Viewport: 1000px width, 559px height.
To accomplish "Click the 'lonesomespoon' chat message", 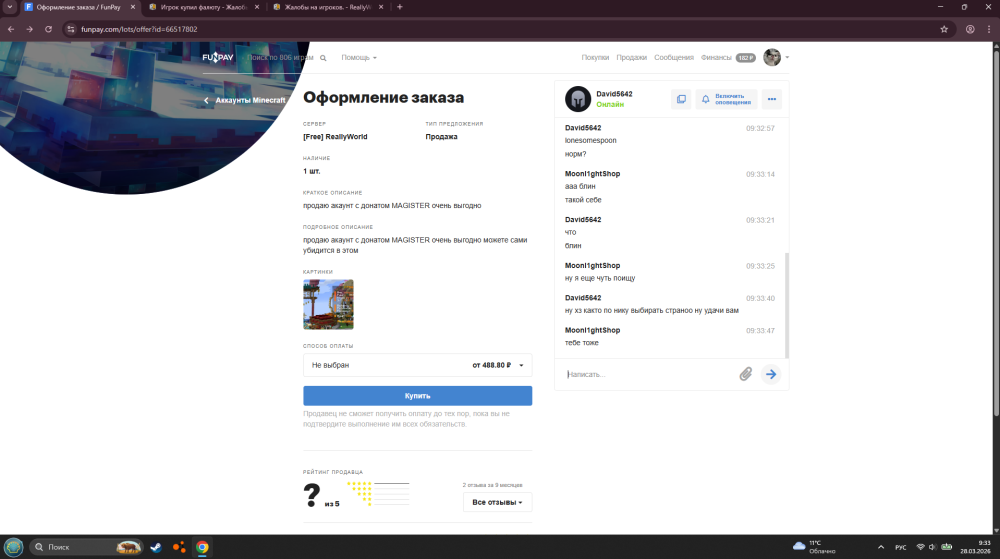I will 591,140.
